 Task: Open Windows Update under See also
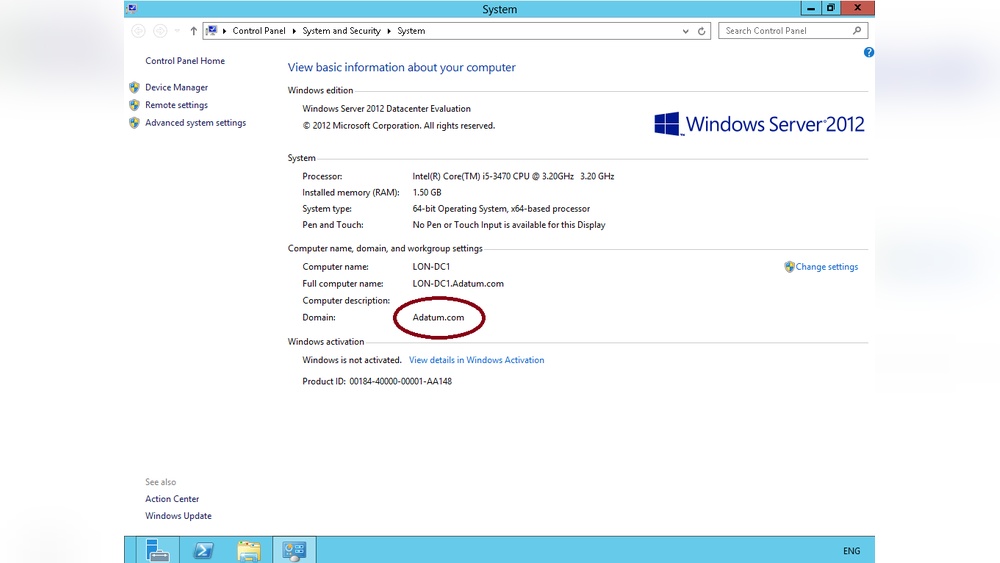pyautogui.click(x=178, y=516)
